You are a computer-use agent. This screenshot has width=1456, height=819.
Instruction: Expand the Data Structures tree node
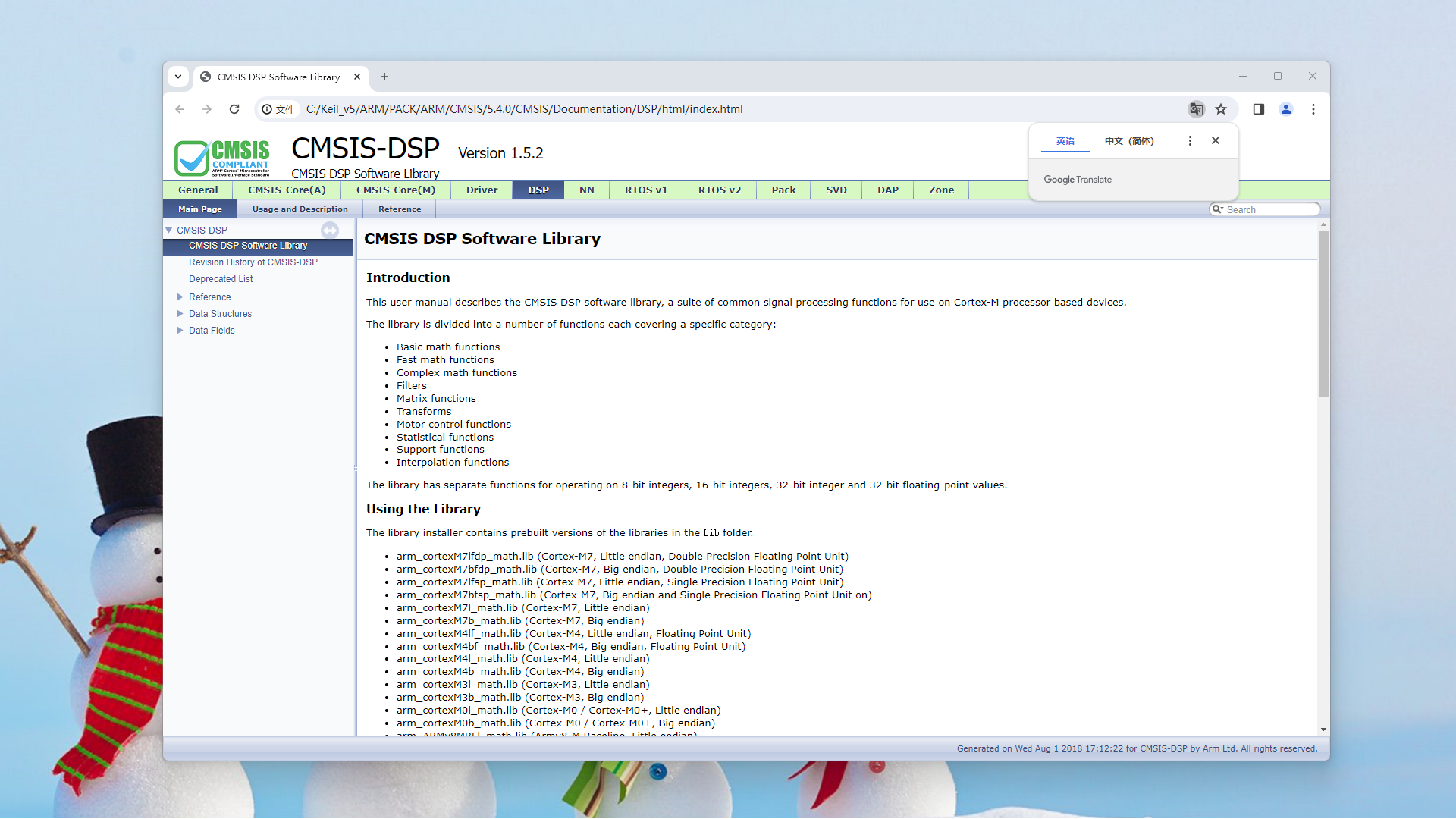pyautogui.click(x=180, y=314)
